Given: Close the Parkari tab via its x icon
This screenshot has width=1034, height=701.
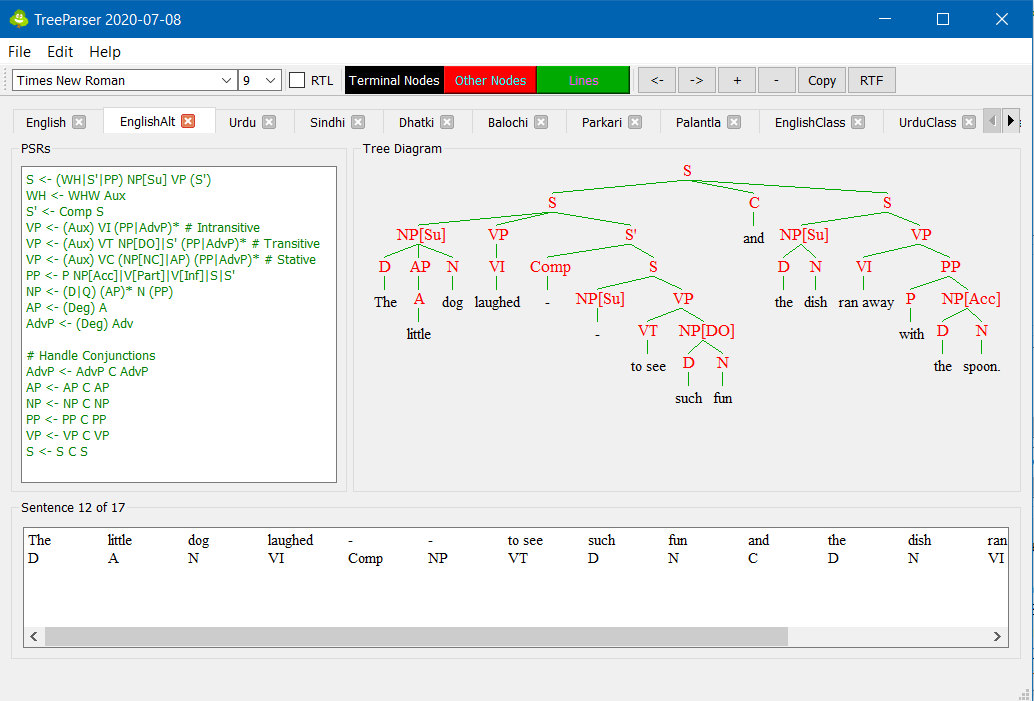Looking at the screenshot, I should (635, 121).
